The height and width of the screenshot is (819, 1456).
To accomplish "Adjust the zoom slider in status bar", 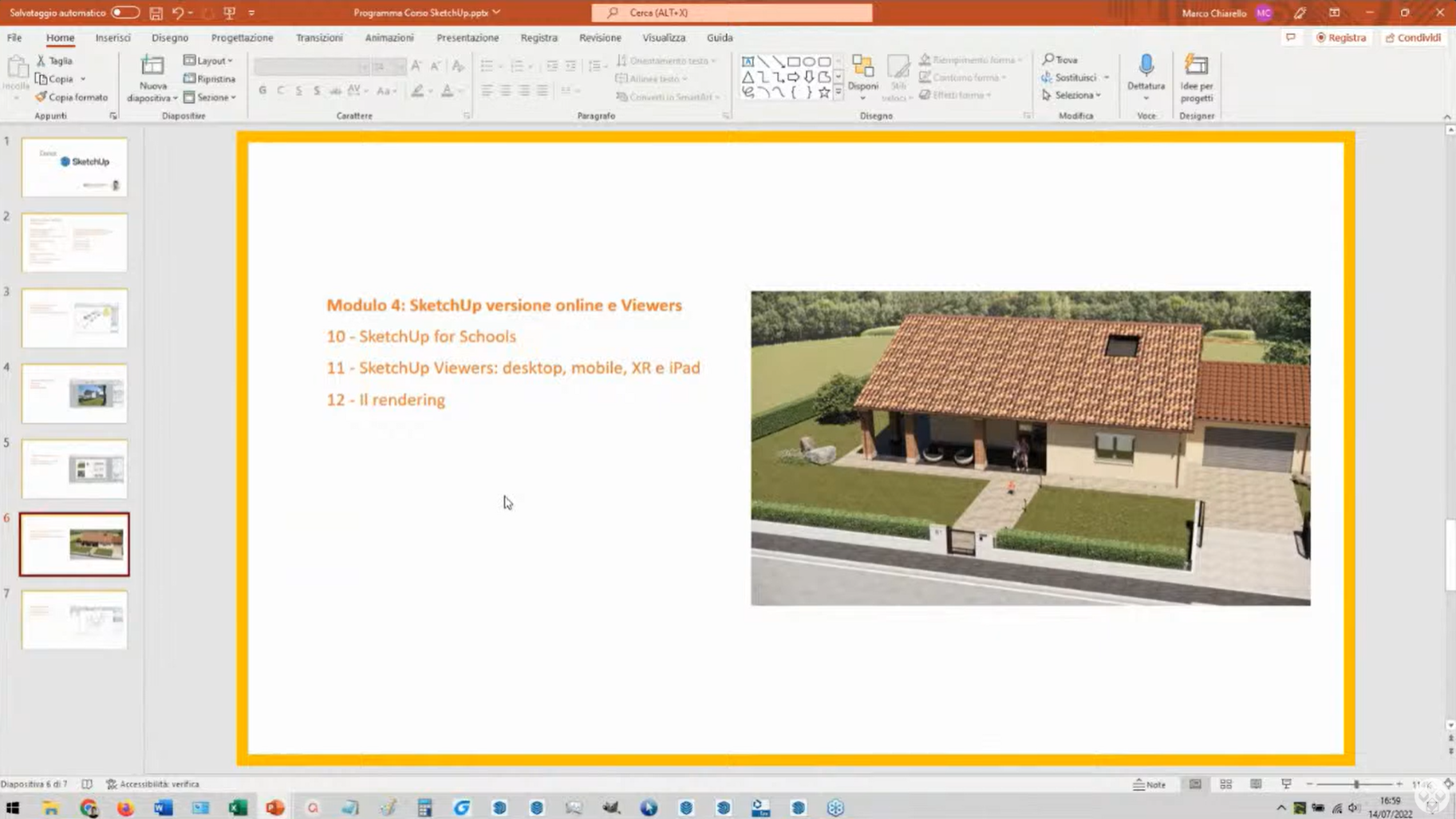I will pos(1355,785).
